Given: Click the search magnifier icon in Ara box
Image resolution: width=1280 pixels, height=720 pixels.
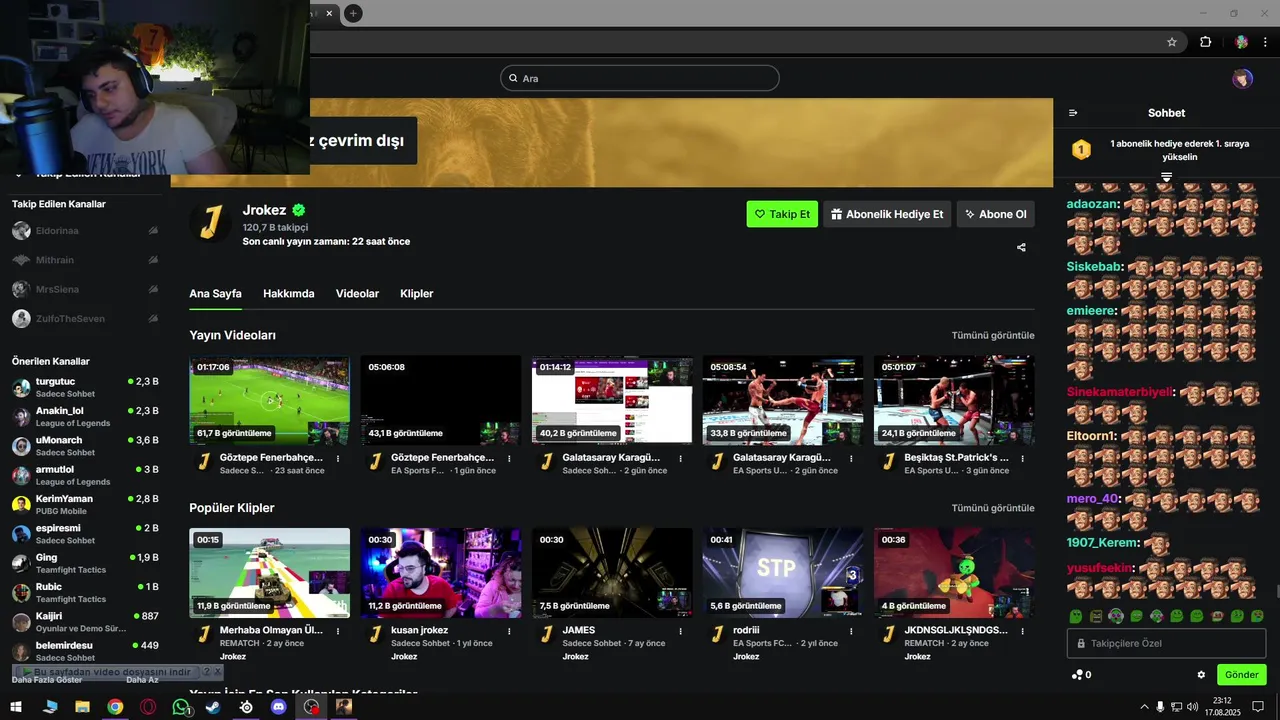Looking at the screenshot, I should coord(513,78).
